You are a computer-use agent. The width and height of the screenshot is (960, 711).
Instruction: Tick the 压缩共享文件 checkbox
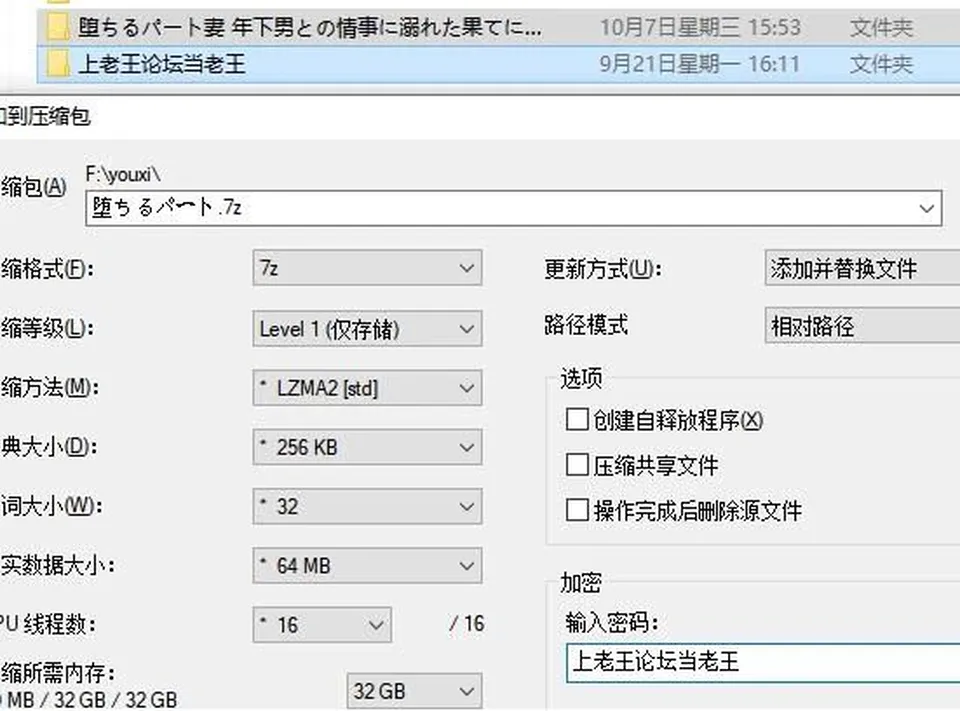(577, 465)
